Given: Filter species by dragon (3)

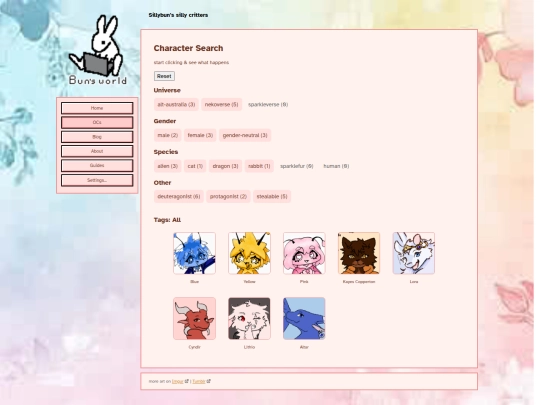Looking at the screenshot, I should coord(225,166).
